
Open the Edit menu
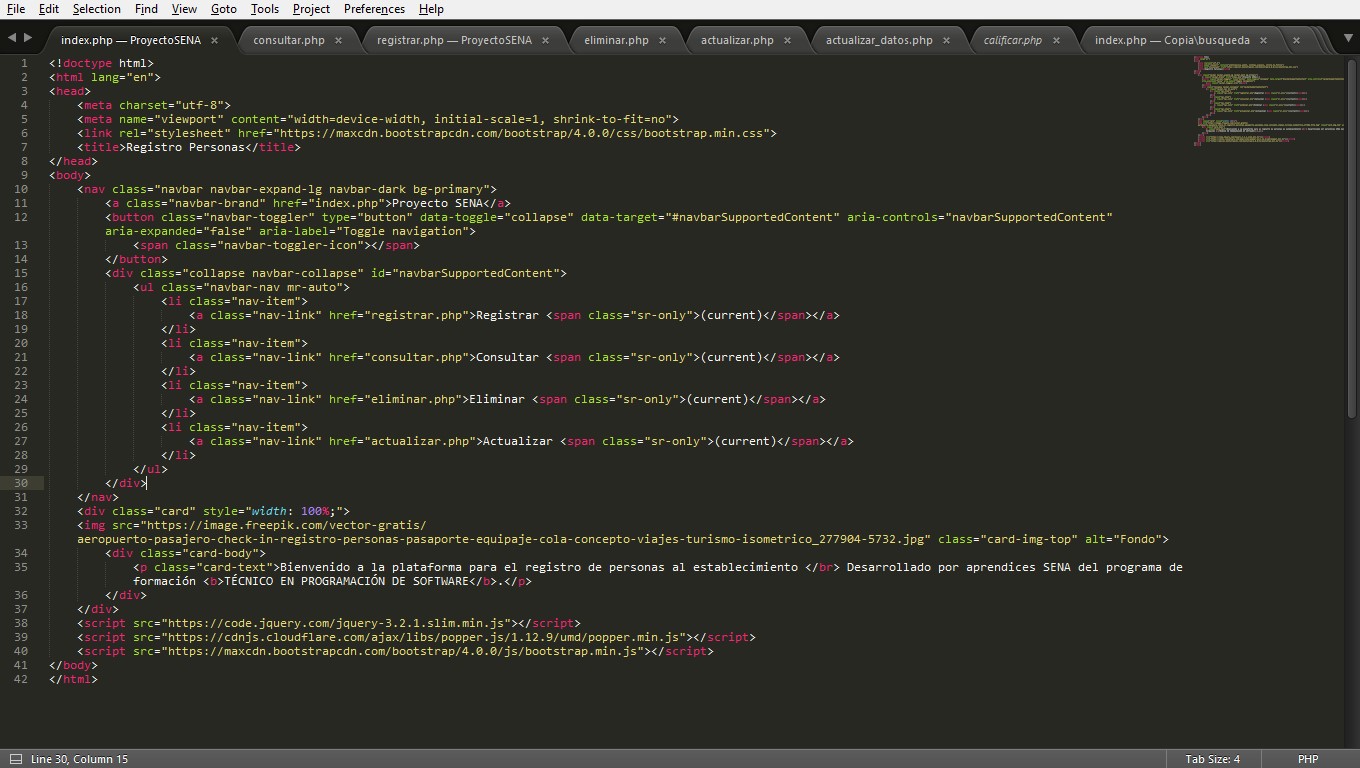pyautogui.click(x=48, y=9)
